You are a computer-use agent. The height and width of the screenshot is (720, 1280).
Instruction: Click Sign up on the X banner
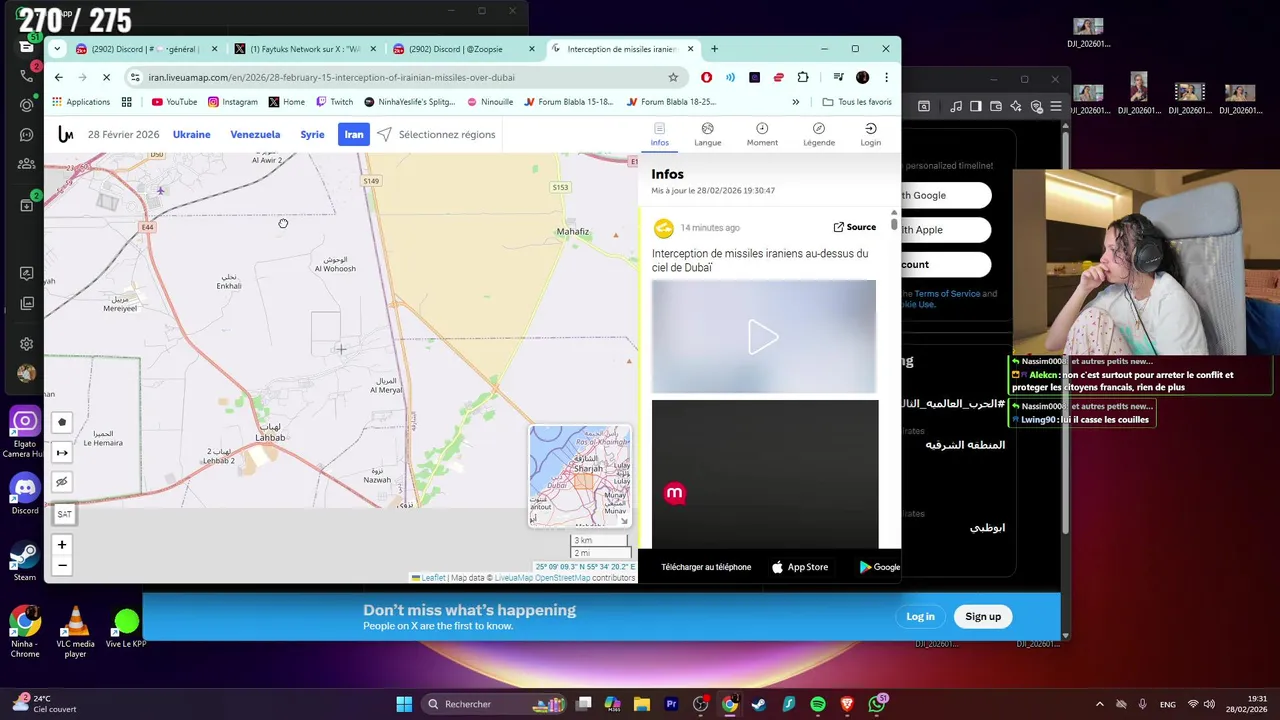[x=983, y=617]
